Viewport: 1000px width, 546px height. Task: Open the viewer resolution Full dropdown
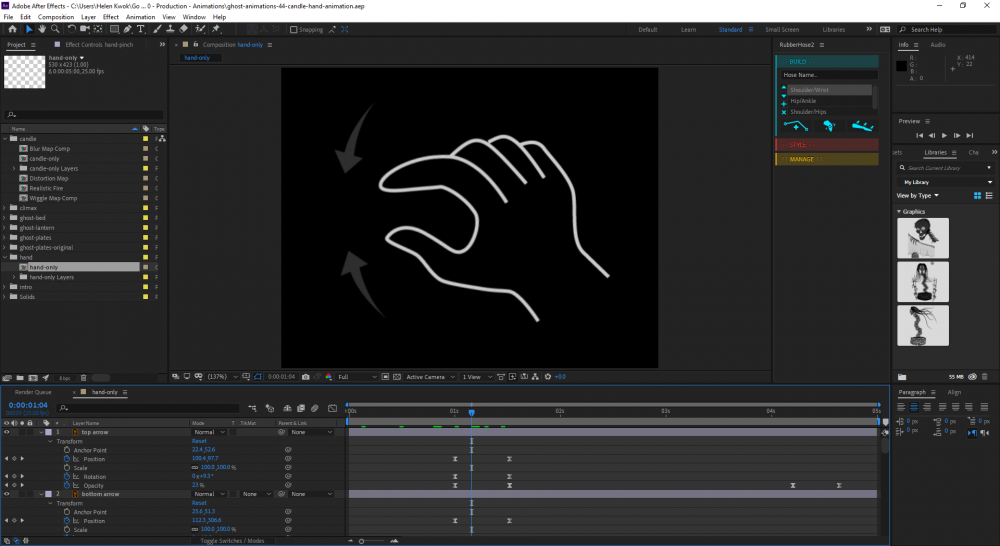pyautogui.click(x=357, y=377)
